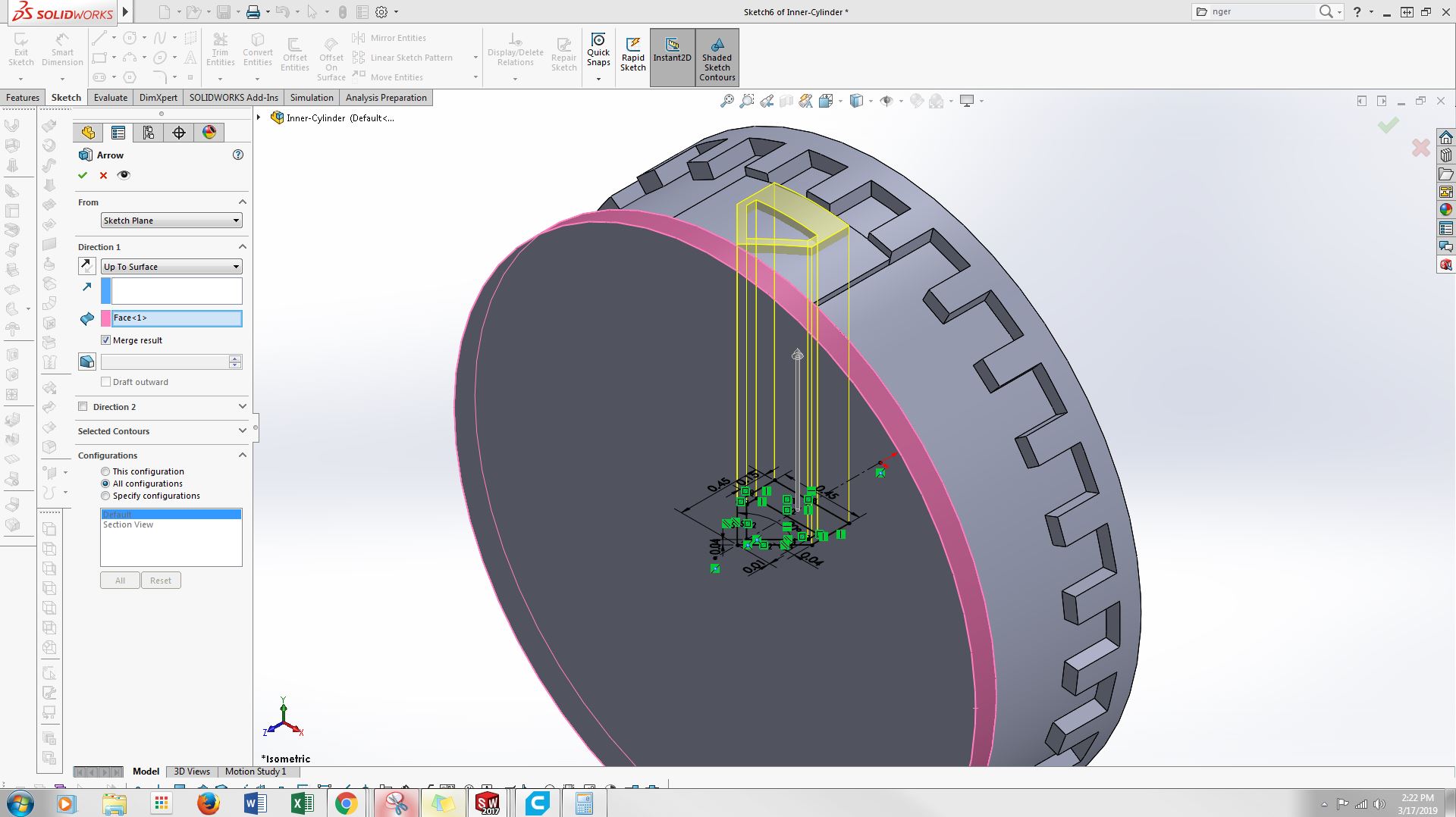
Task: Select the Specify configurations radio button
Action: 105,496
